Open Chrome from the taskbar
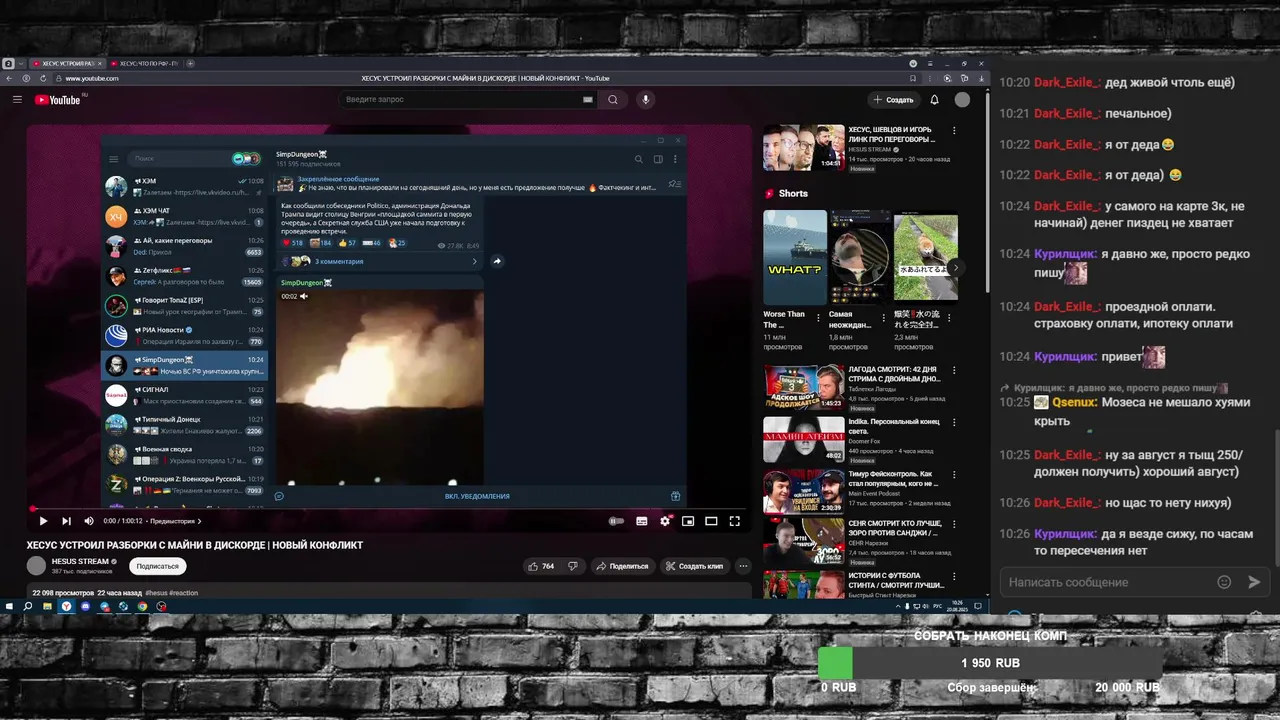 [142, 606]
